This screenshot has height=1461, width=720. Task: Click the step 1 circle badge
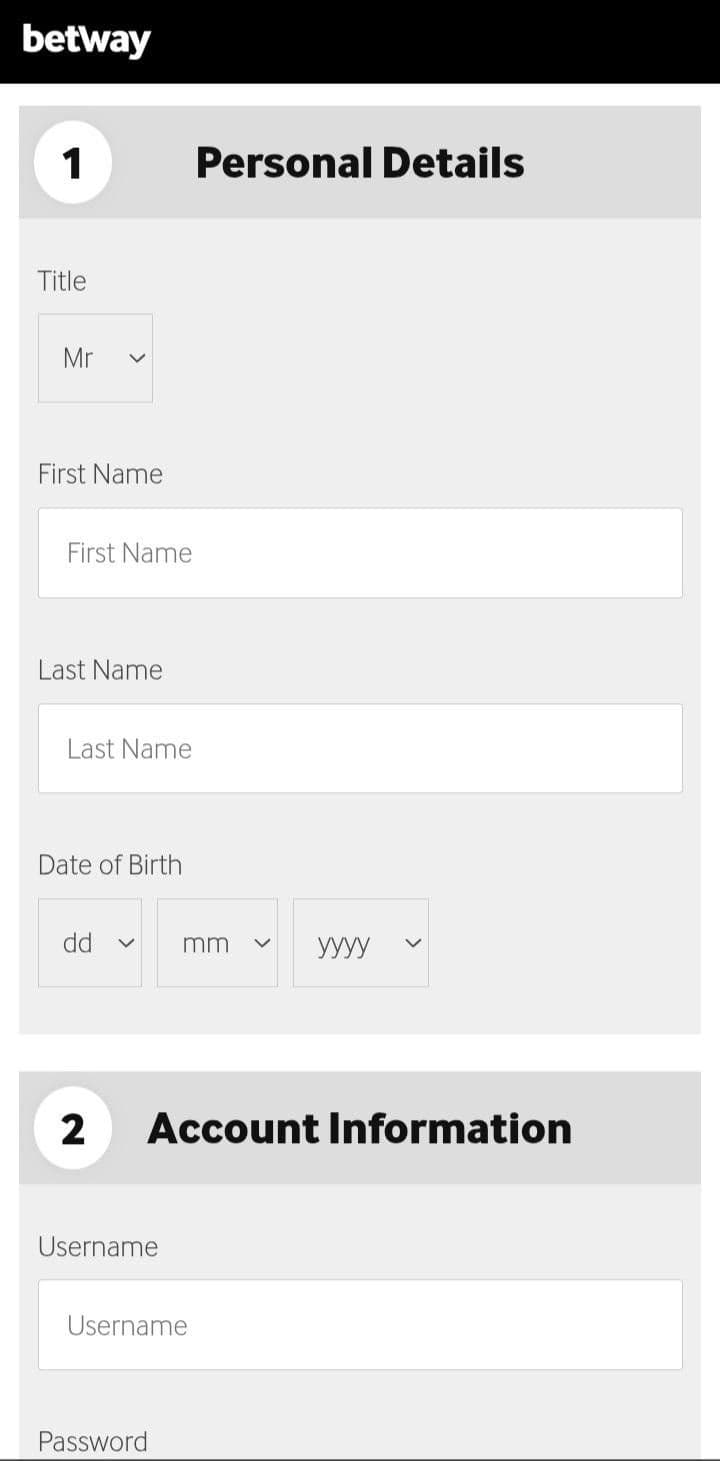point(73,162)
